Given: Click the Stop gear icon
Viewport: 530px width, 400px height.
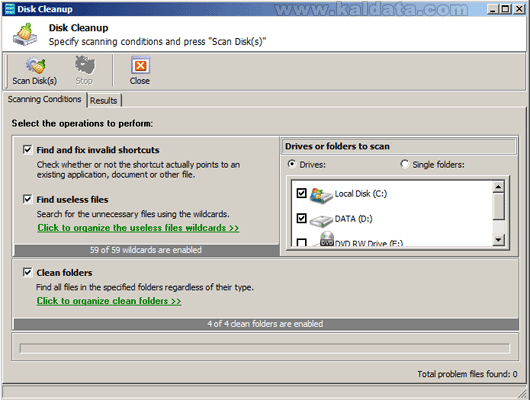Looking at the screenshot, I should click(85, 65).
